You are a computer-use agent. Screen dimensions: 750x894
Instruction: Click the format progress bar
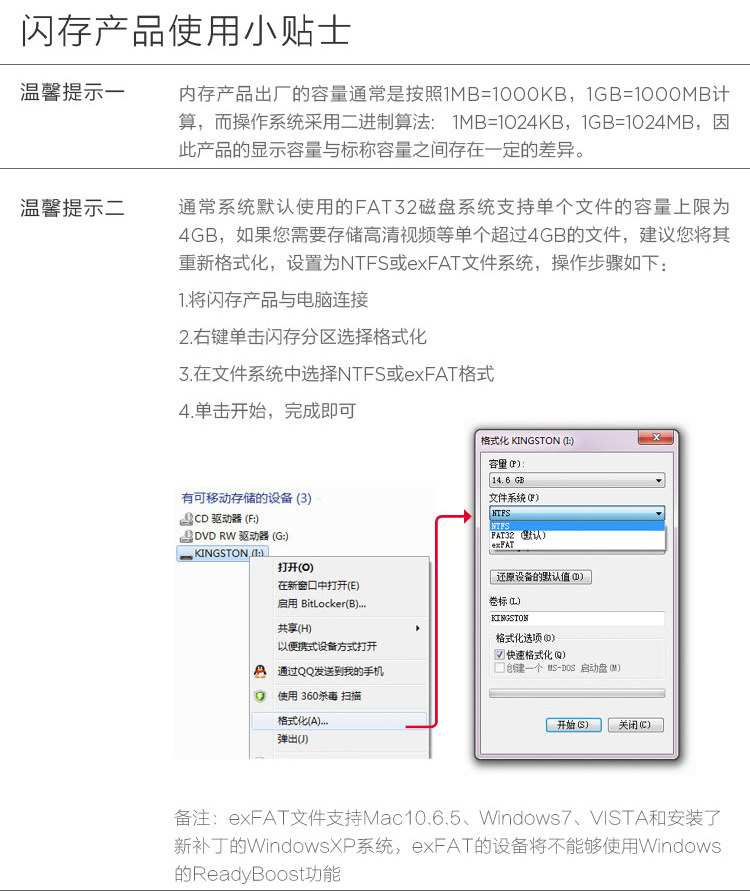[577, 693]
